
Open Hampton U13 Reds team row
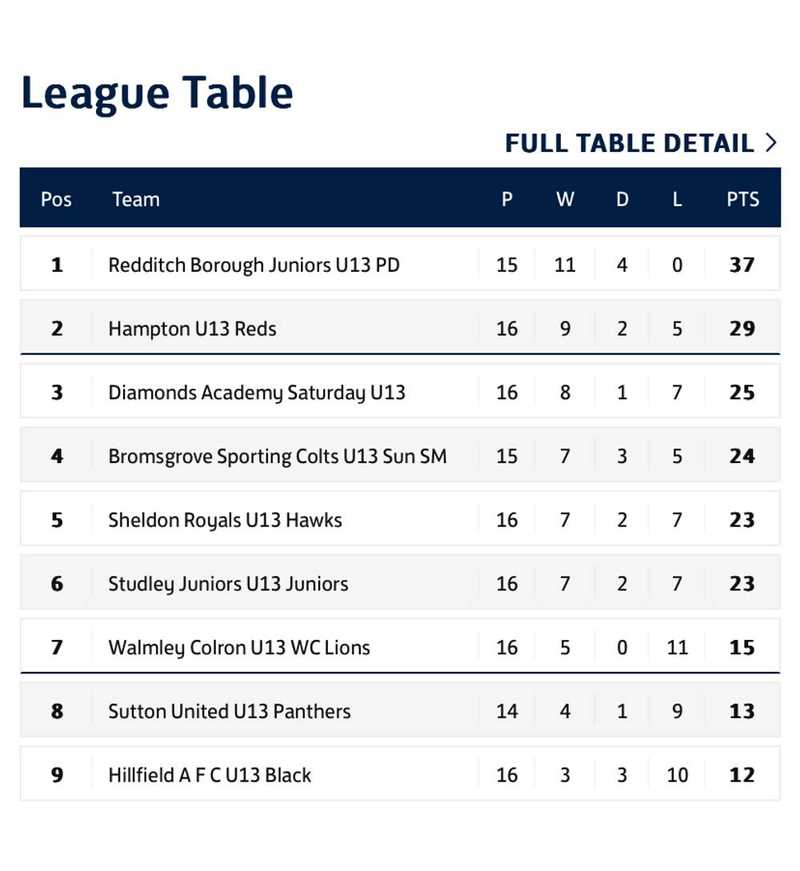pyautogui.click(x=192, y=329)
